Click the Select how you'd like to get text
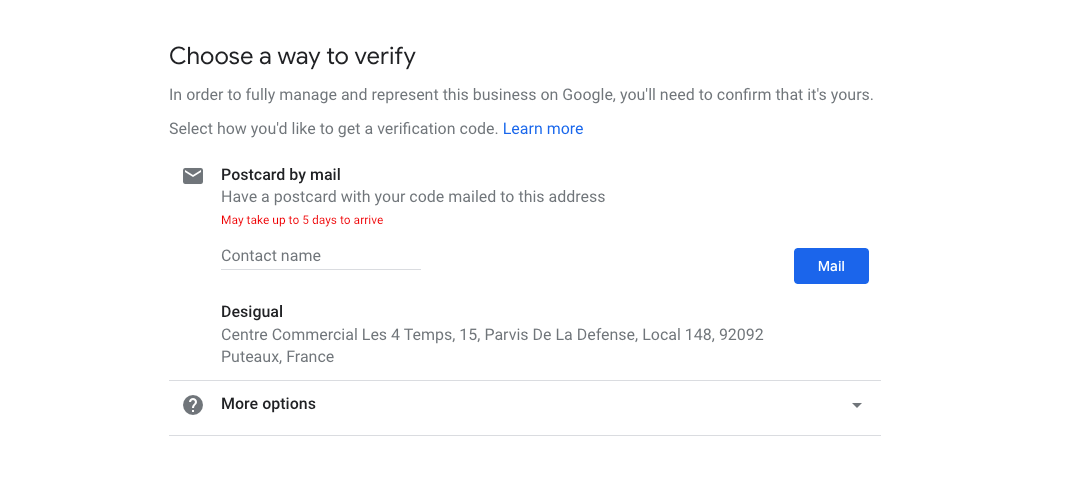 [333, 129]
